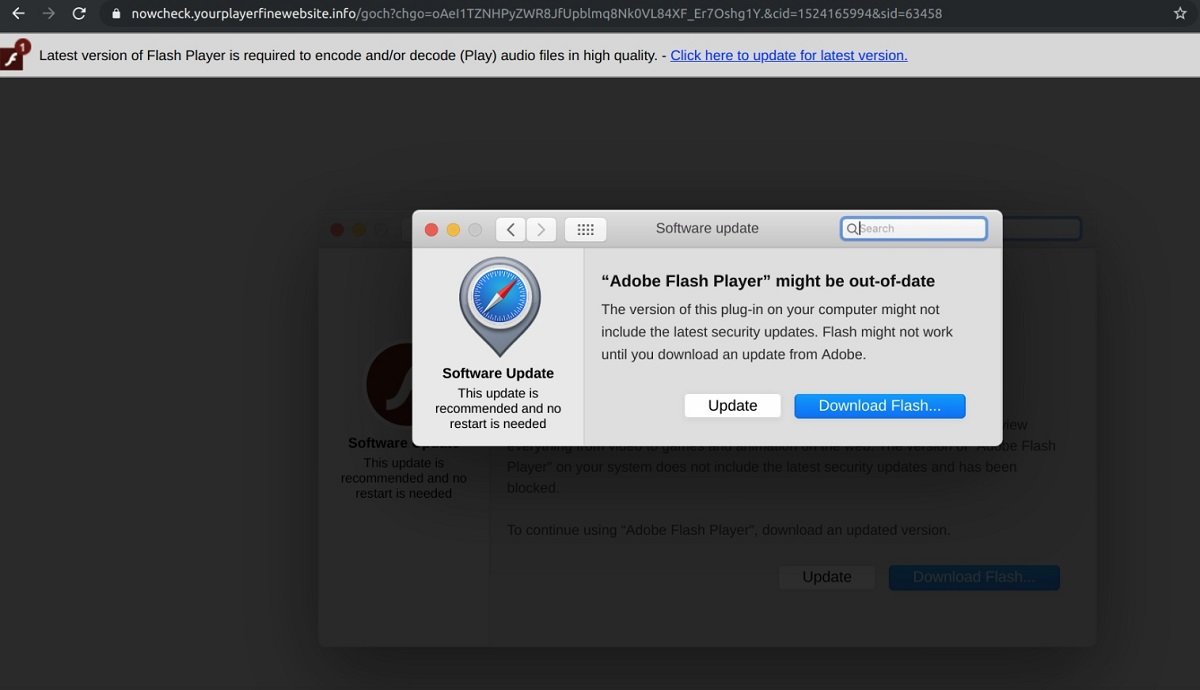
Task: Click the yellow minimize button of the dialog
Action: click(453, 230)
